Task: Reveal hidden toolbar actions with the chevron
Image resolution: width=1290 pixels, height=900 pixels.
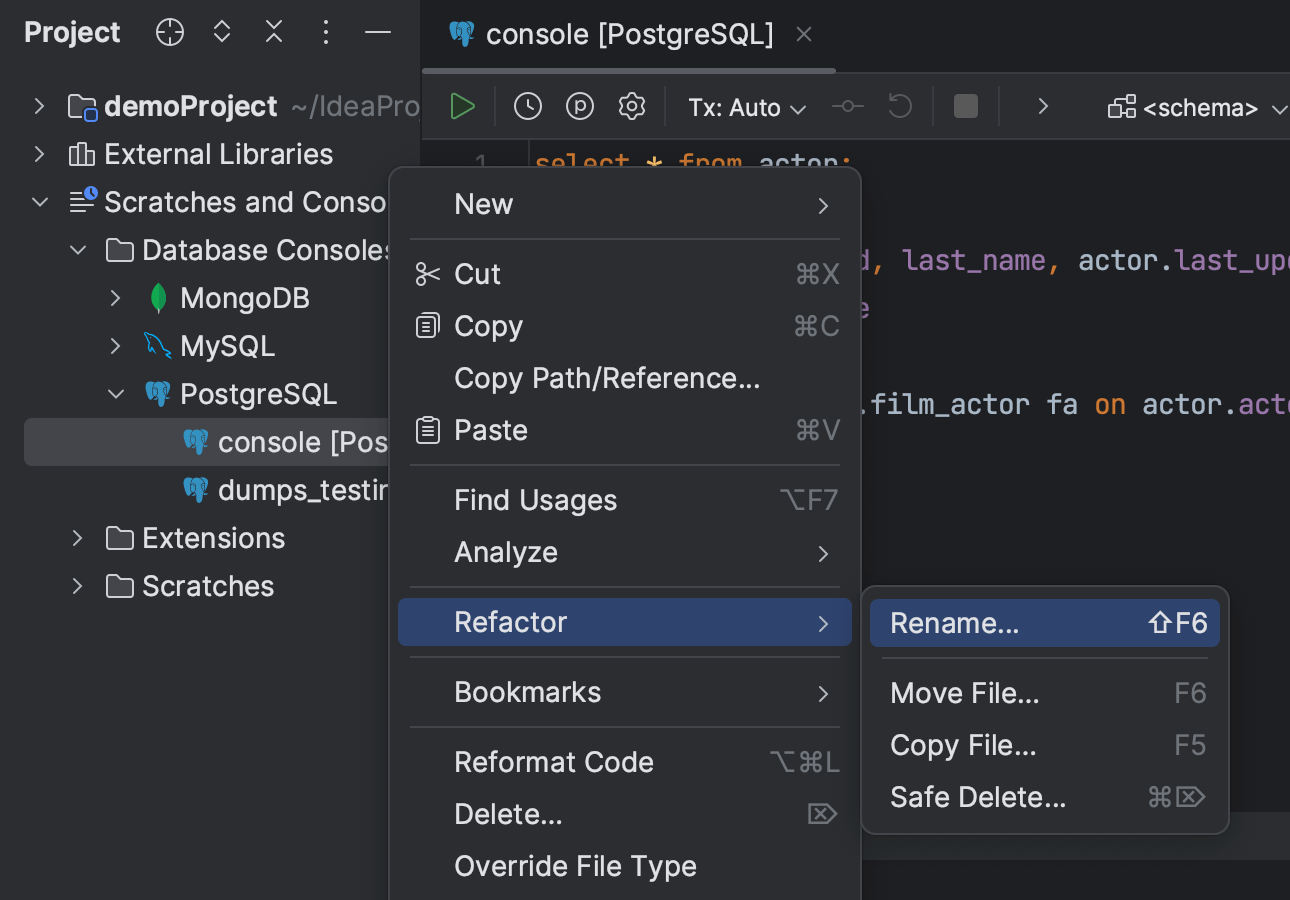Action: coord(1042,106)
